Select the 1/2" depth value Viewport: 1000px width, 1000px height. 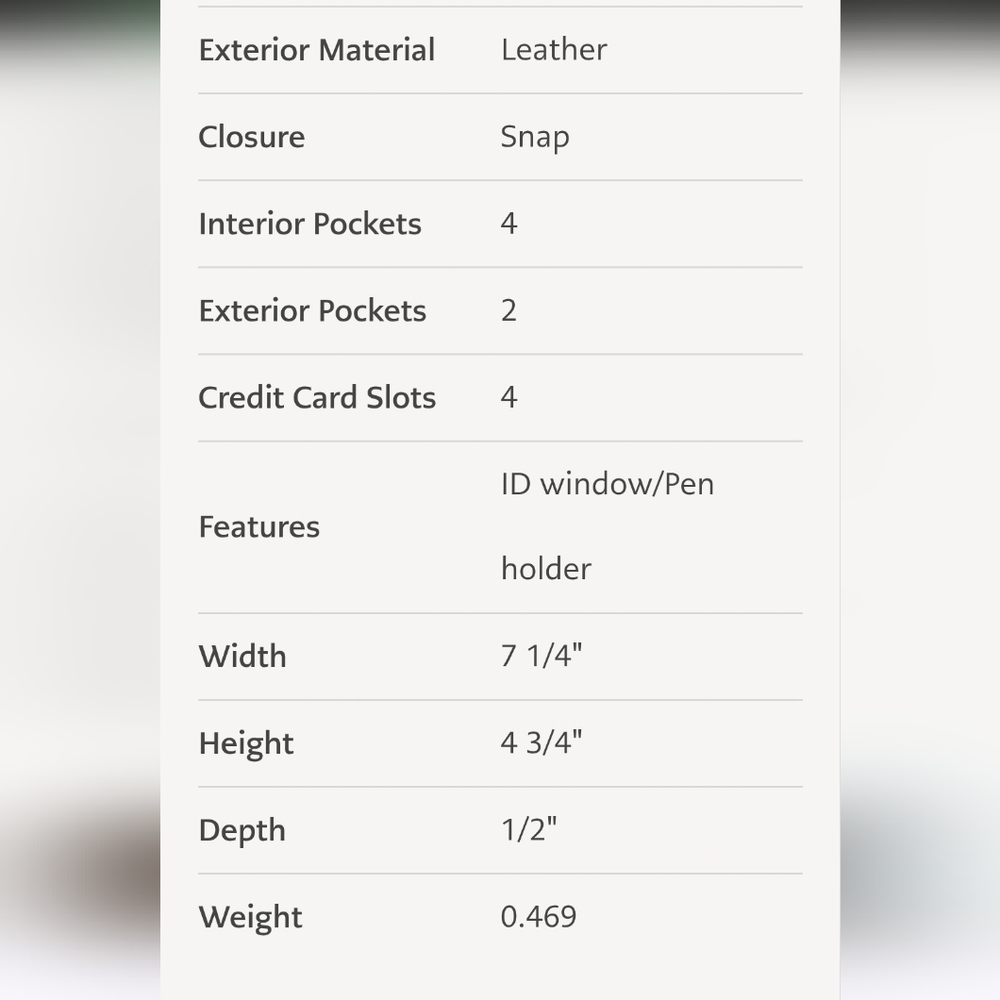click(529, 829)
